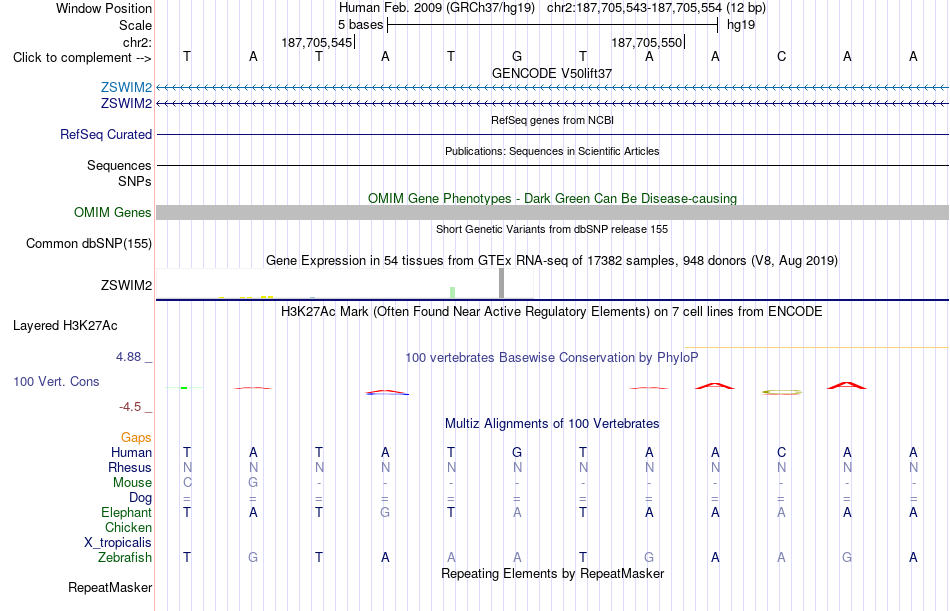Click the light-blue ZSWIM2 transcript arrow line
This screenshot has width=950, height=611.
click(553, 88)
